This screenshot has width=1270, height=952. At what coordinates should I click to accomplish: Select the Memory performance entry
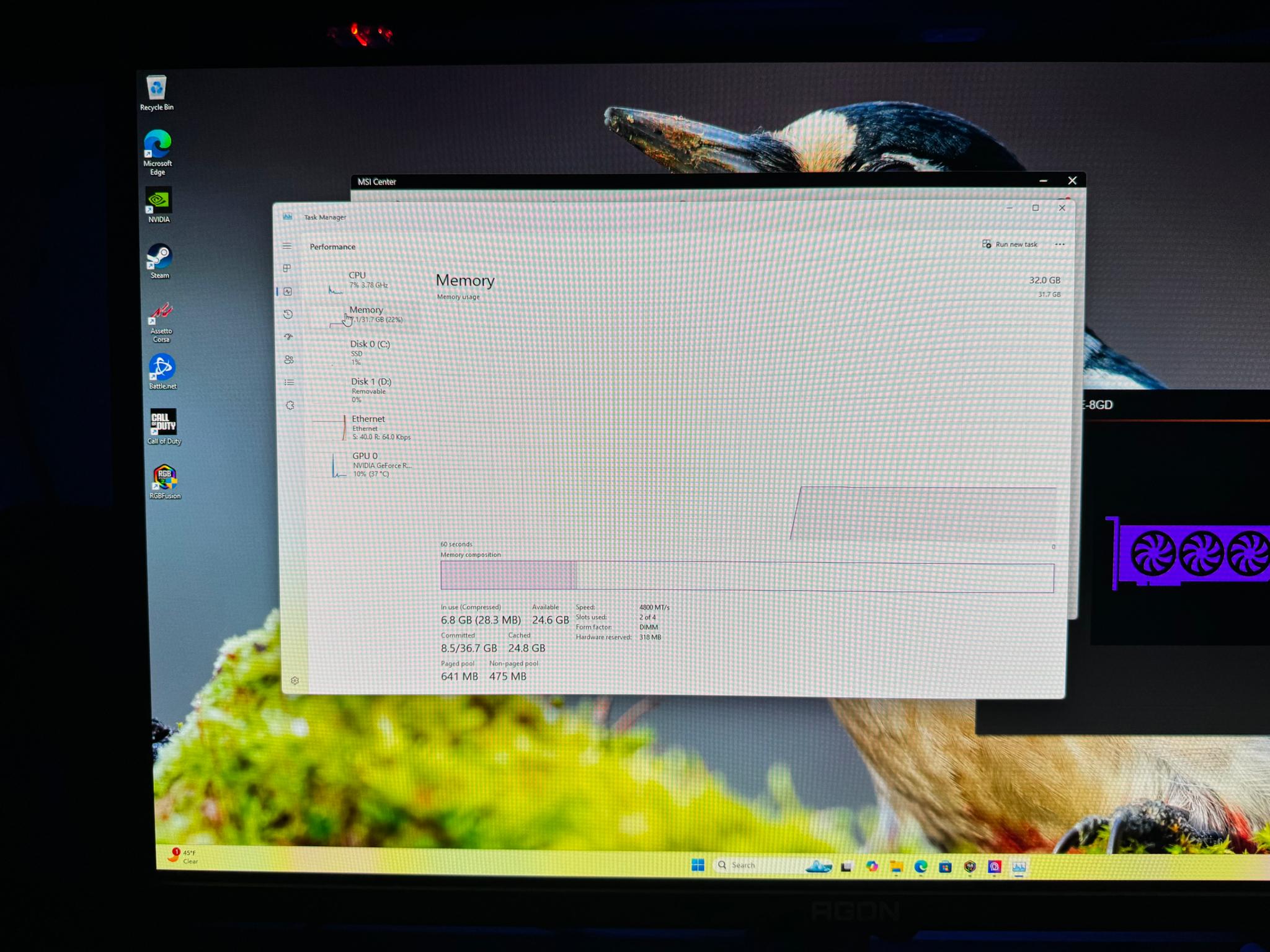click(x=367, y=315)
